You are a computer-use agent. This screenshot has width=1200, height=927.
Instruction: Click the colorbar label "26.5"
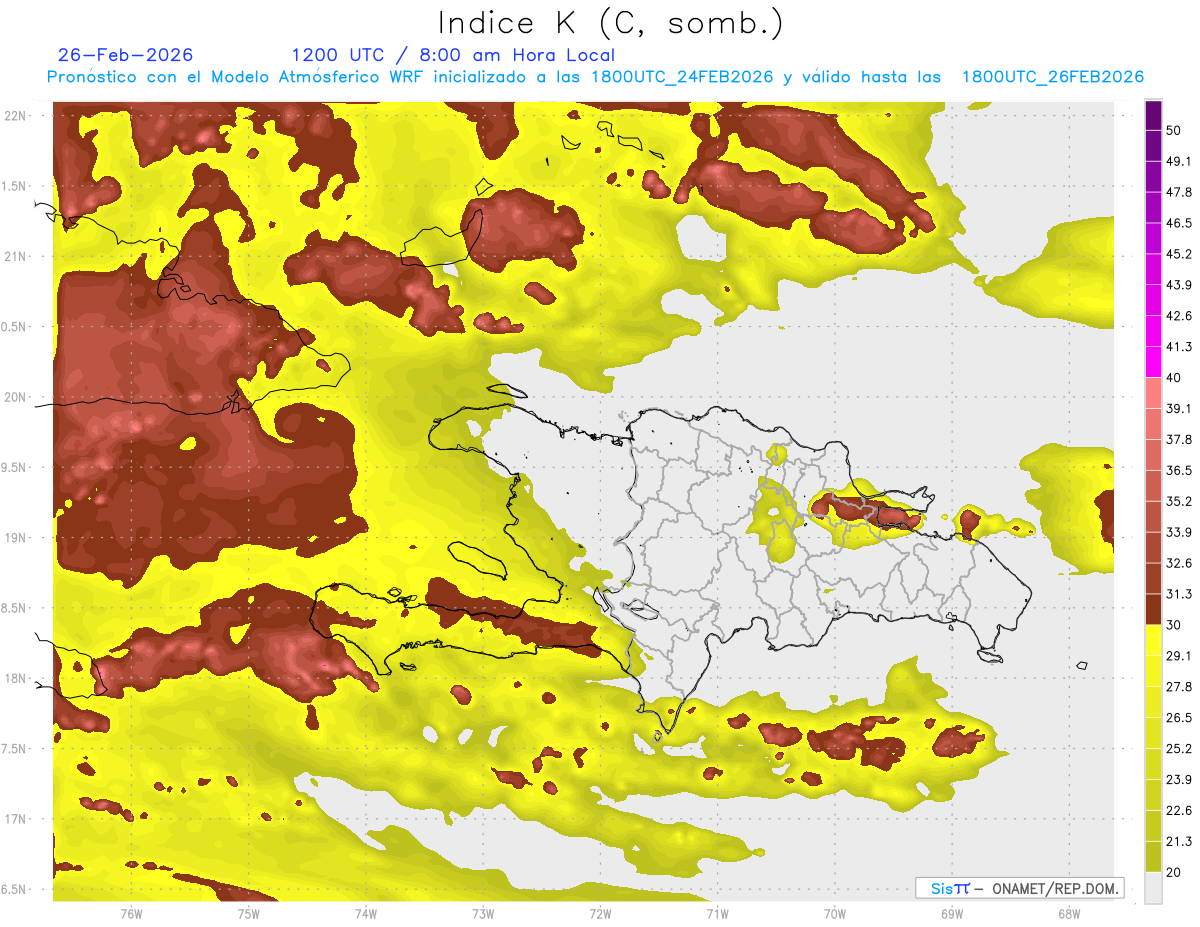coord(1179,717)
